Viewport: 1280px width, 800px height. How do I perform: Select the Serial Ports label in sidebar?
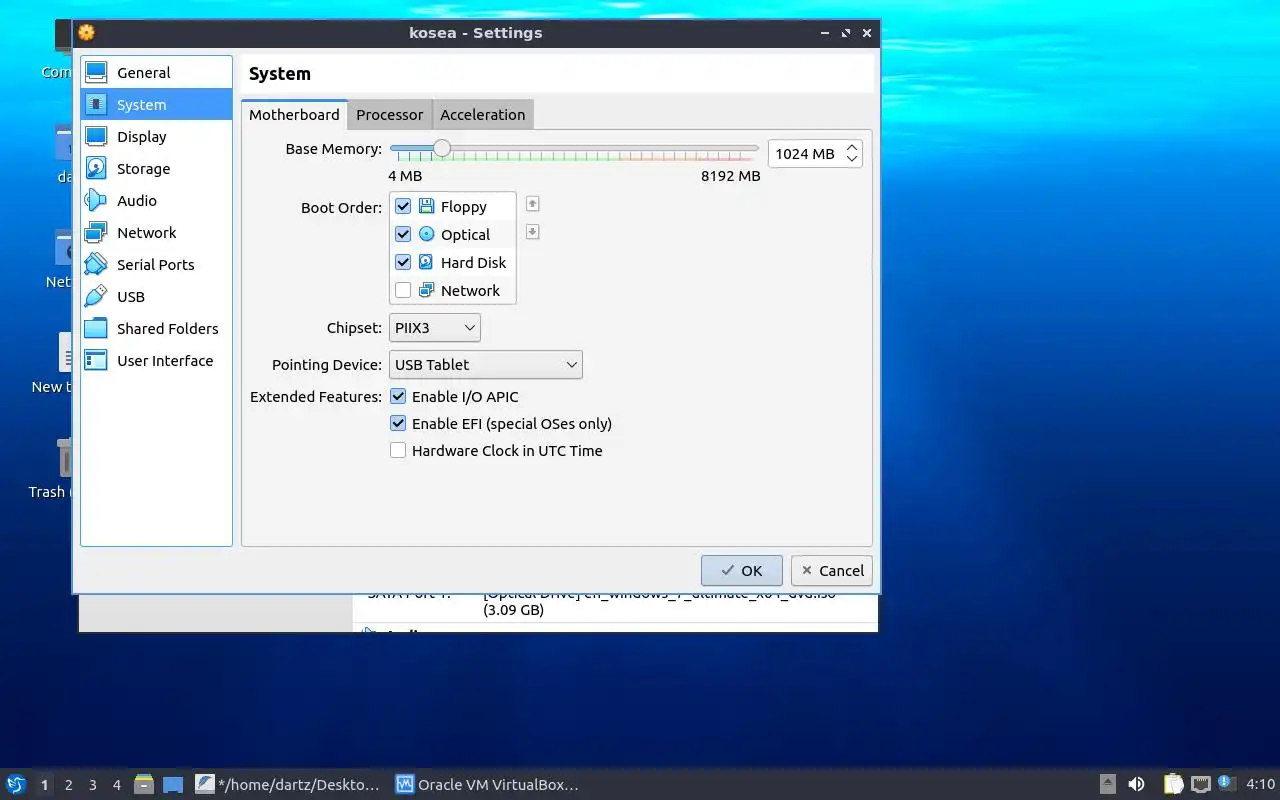tap(156, 265)
